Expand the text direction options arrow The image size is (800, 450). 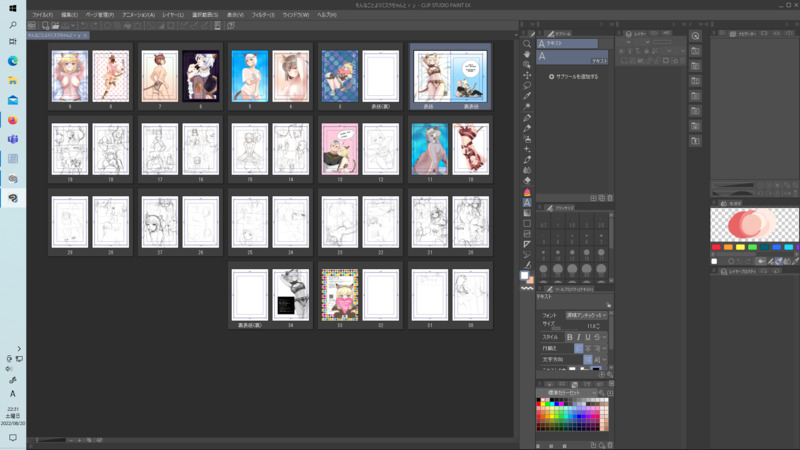[x=605, y=360]
